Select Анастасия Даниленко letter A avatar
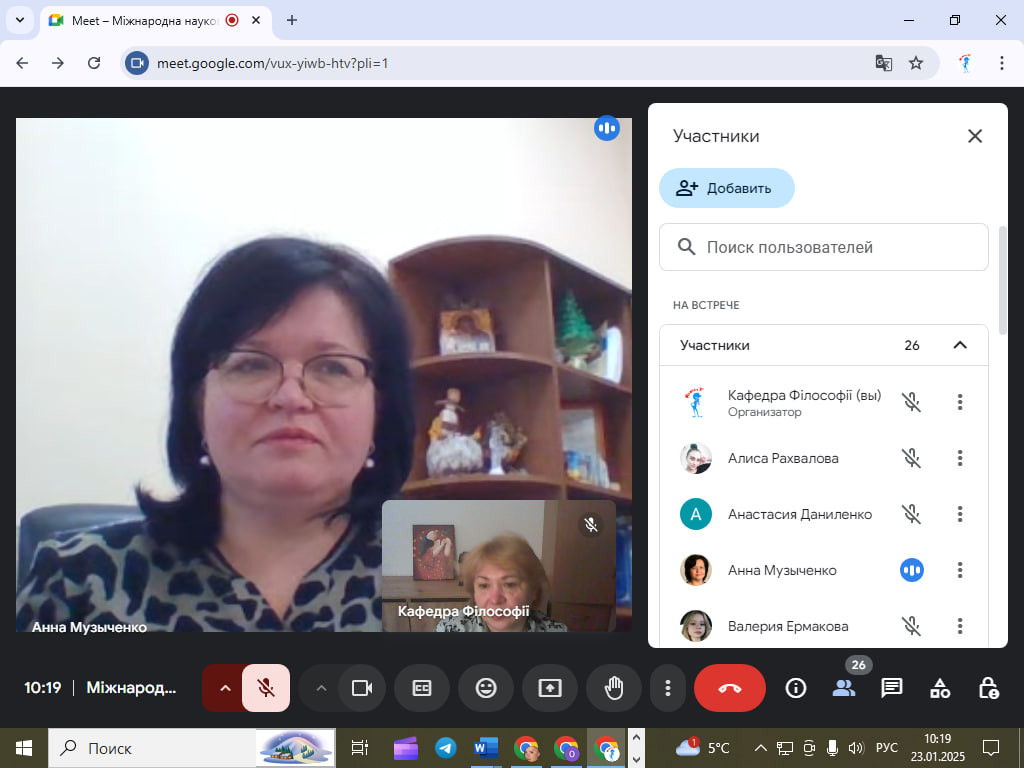The image size is (1024, 768). tap(696, 514)
